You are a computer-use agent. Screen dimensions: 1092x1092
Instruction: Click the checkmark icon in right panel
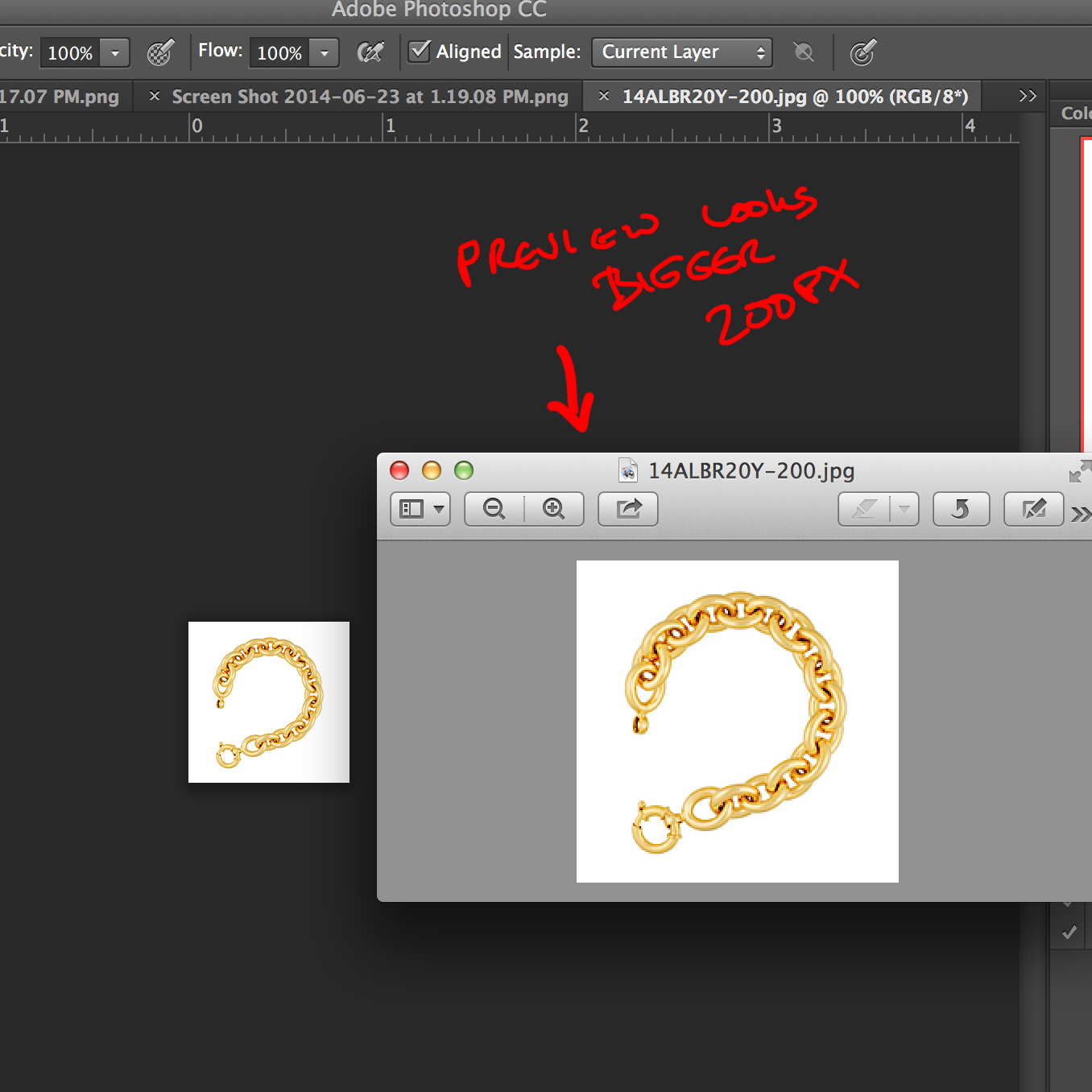(1069, 933)
